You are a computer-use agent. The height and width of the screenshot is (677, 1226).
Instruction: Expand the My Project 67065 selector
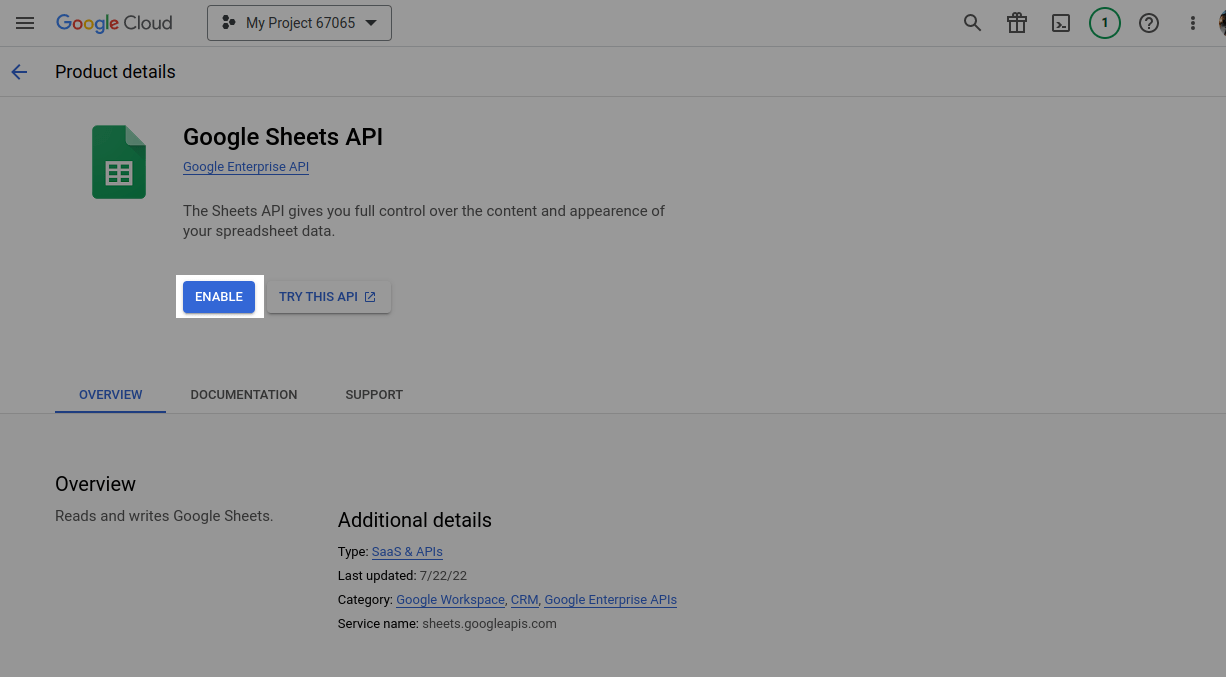coord(299,23)
